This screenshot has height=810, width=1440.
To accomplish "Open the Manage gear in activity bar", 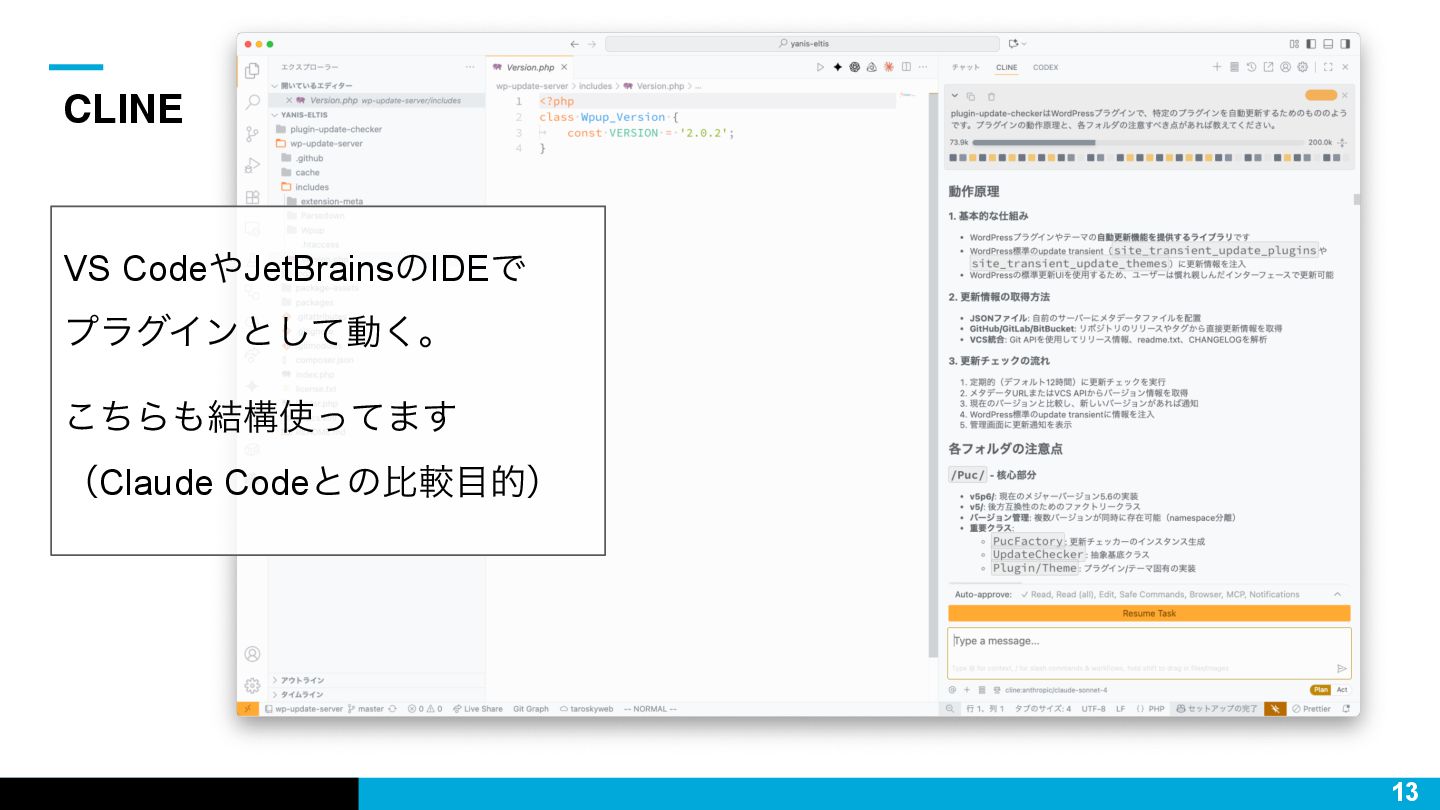I will [x=252, y=686].
